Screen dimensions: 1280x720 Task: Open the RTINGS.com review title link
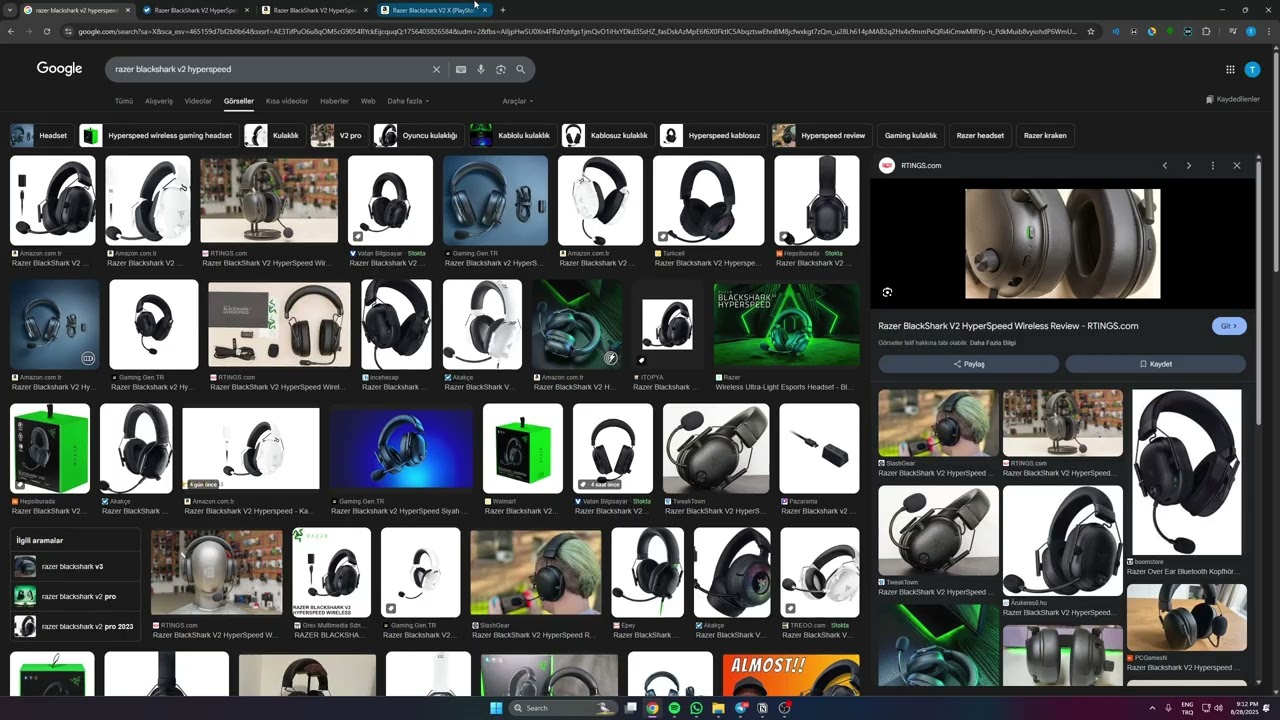1008,326
